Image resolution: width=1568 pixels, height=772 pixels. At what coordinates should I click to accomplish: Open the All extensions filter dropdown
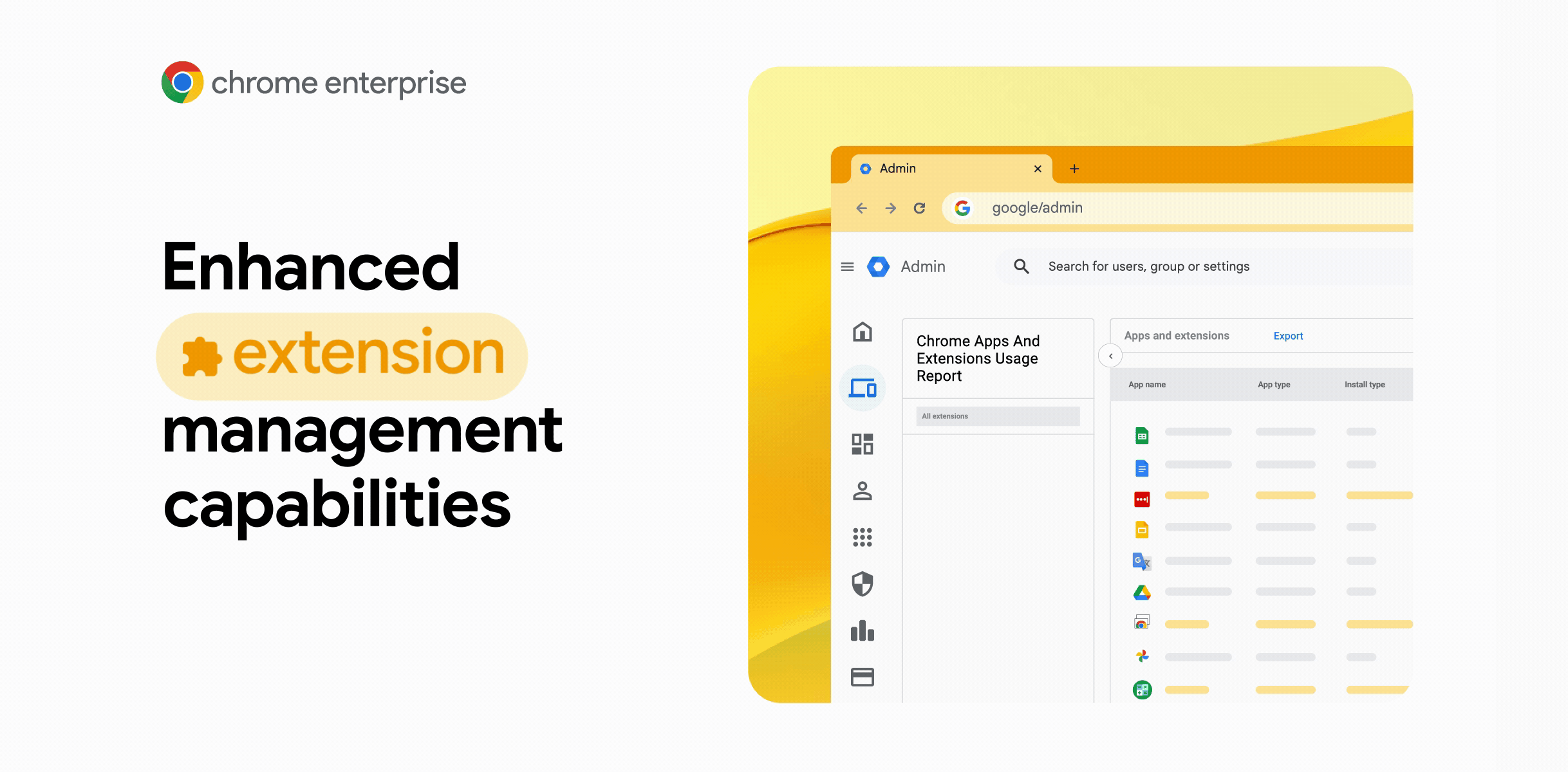point(998,416)
